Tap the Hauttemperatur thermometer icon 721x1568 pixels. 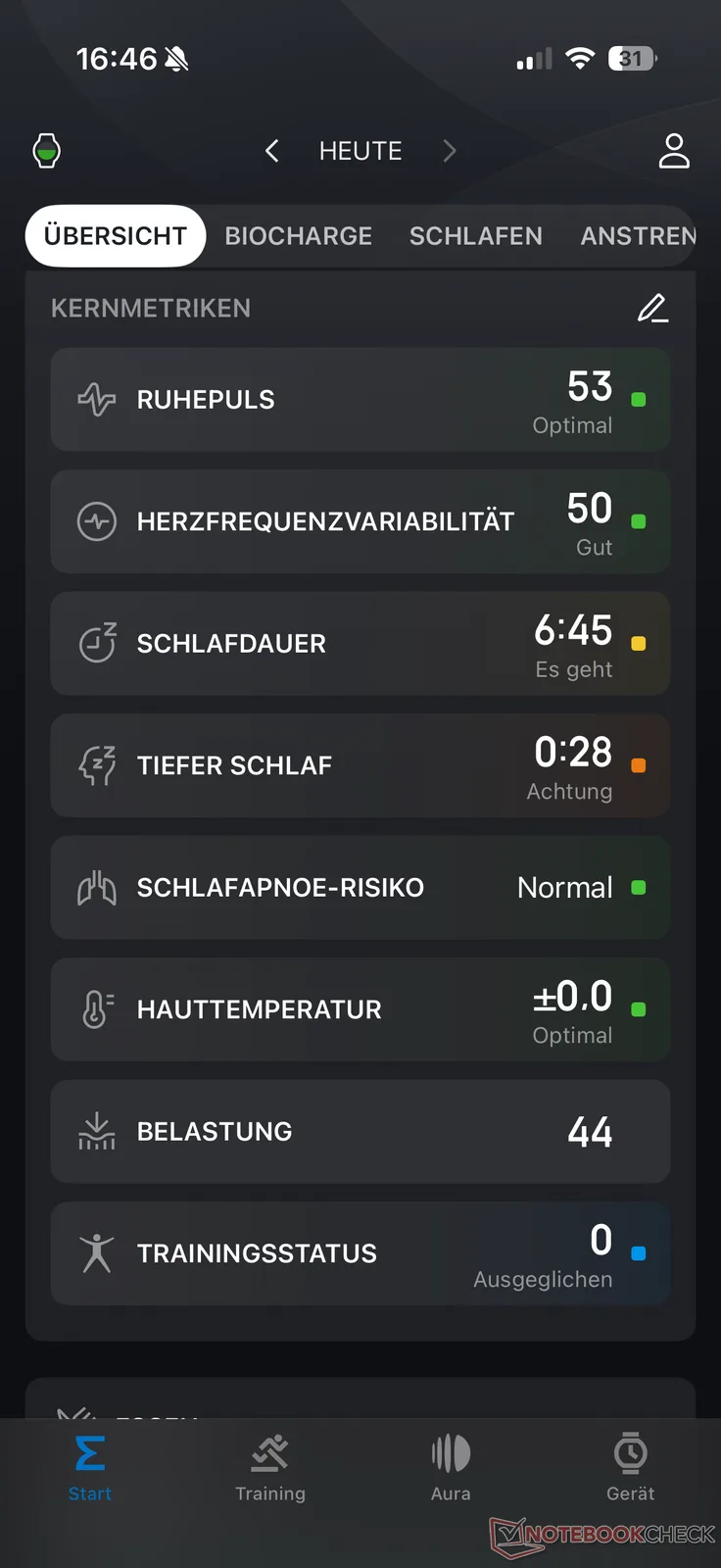(97, 1009)
